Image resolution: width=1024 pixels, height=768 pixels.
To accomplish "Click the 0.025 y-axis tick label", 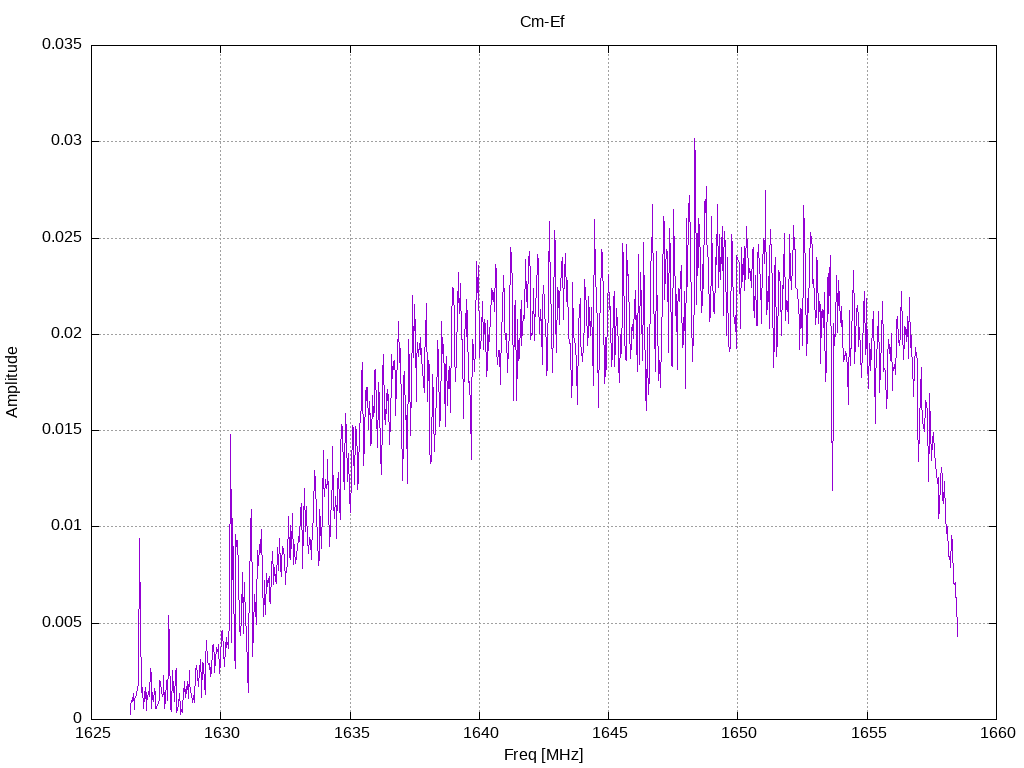I will (x=61, y=238).
